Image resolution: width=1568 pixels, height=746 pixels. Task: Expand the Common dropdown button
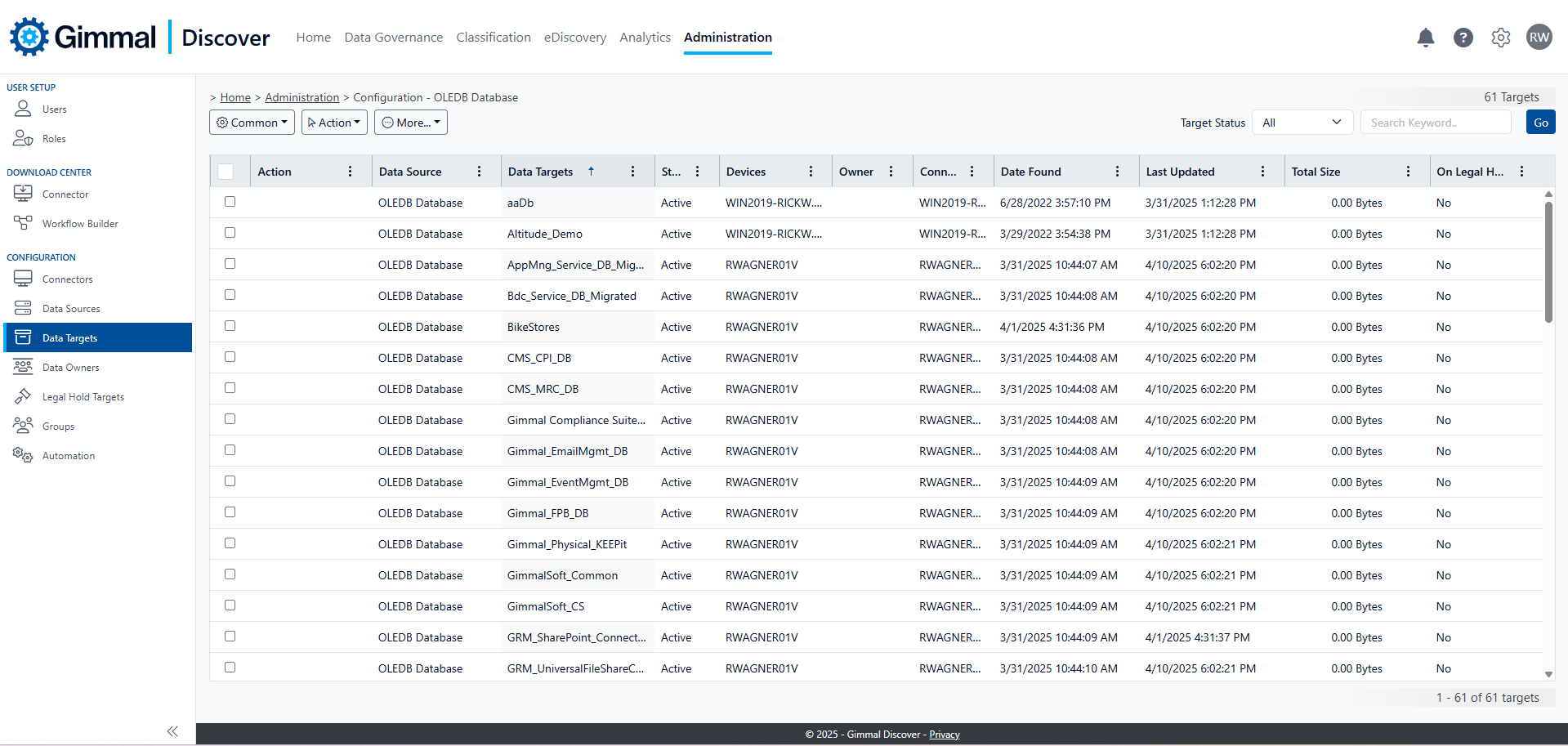click(252, 123)
